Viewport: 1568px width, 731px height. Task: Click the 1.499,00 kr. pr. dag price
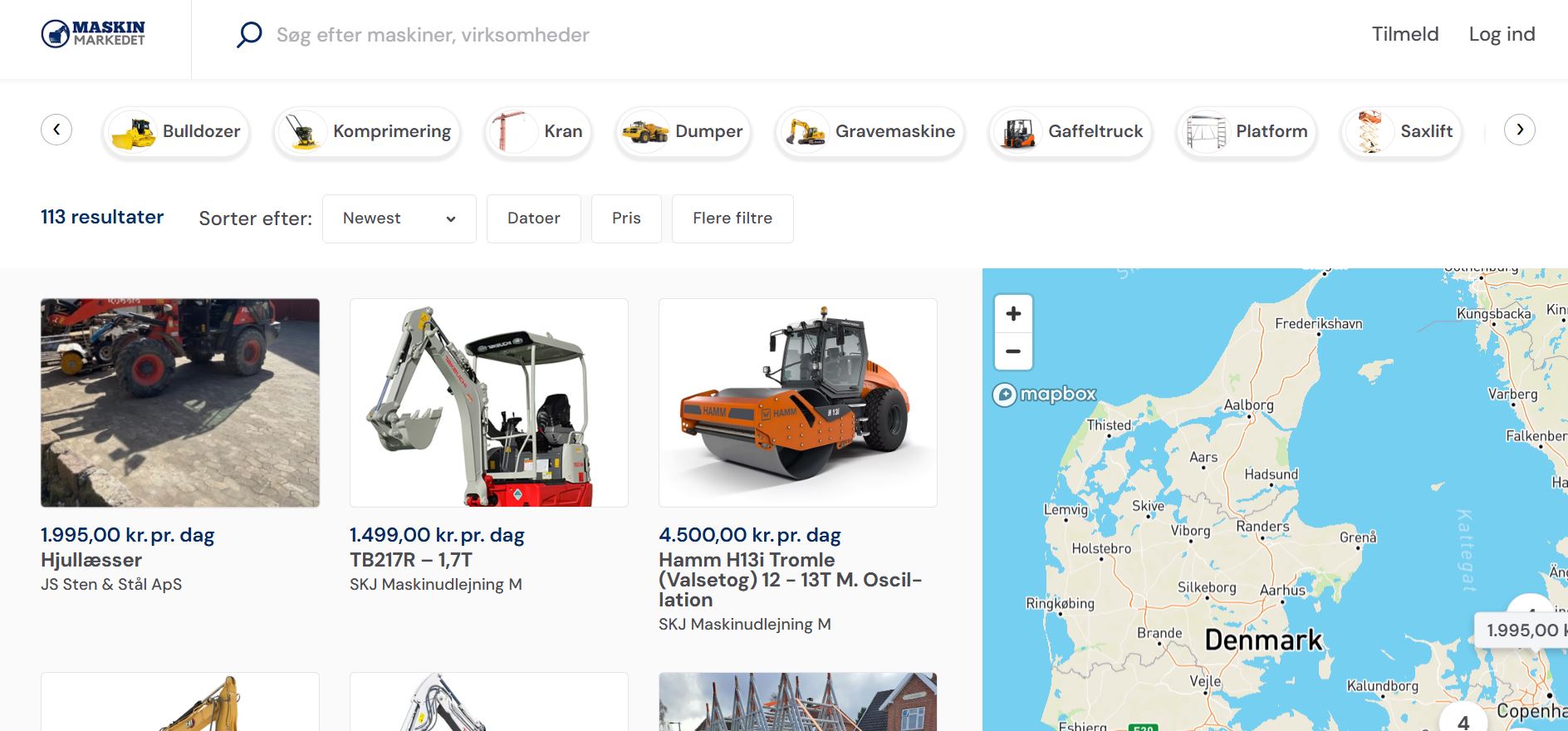point(437,535)
